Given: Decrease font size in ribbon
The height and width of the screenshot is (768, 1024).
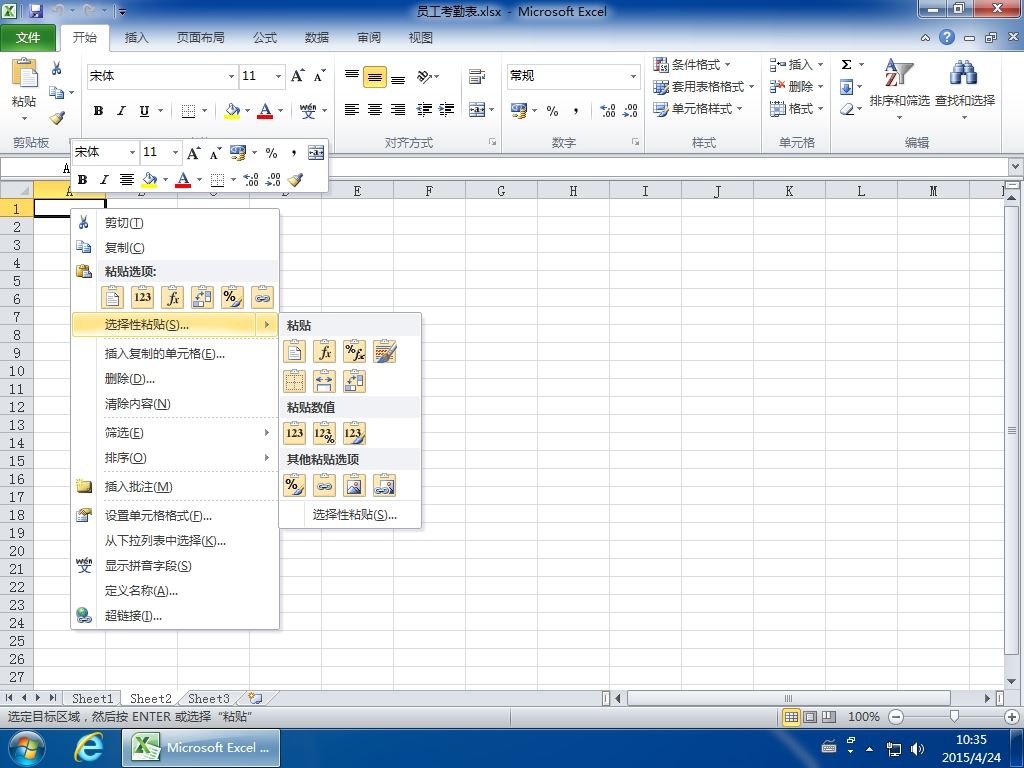Looking at the screenshot, I should pos(319,76).
